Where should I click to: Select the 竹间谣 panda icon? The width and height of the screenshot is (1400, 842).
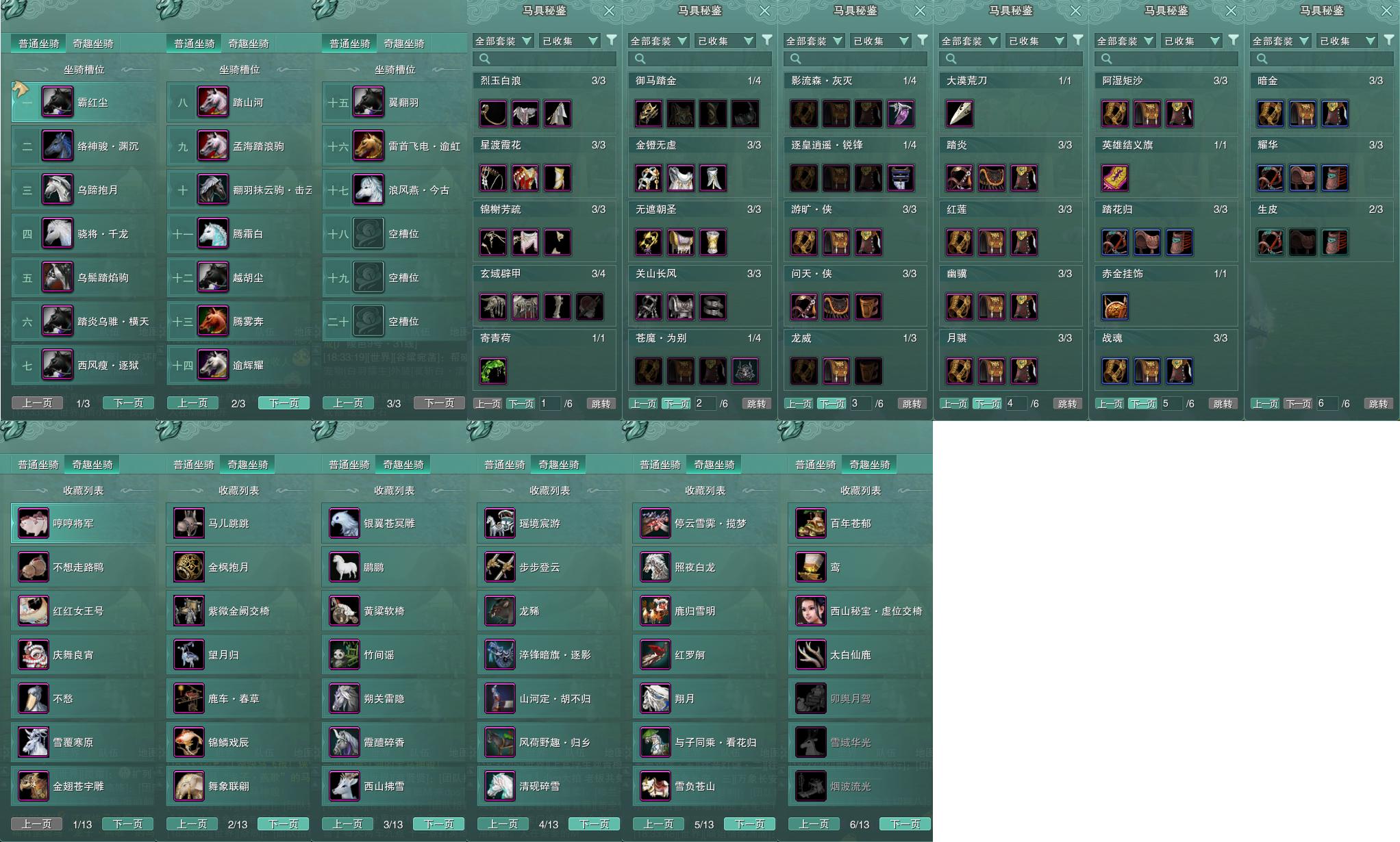click(344, 654)
